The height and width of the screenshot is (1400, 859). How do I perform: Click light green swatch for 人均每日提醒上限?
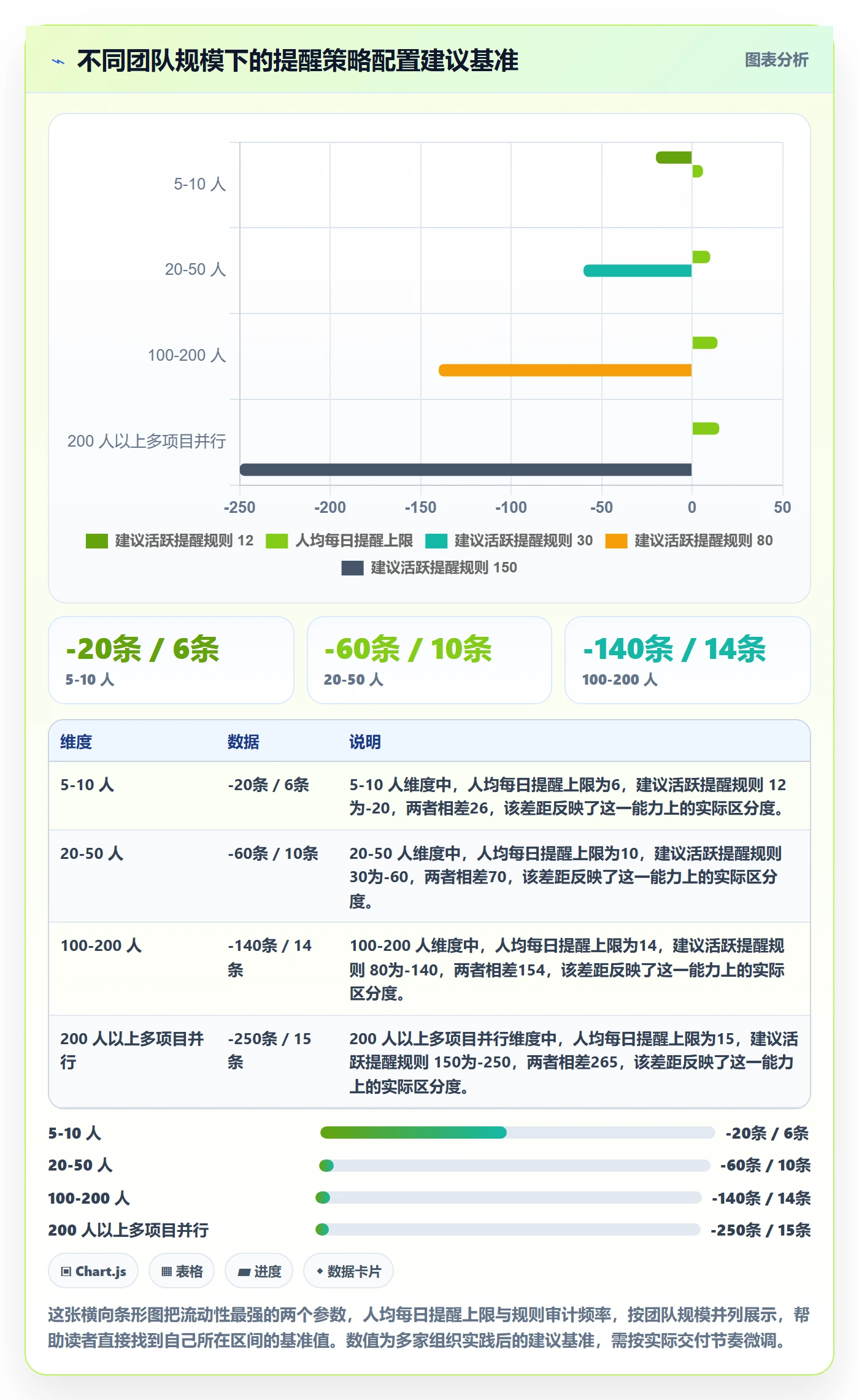click(x=277, y=541)
